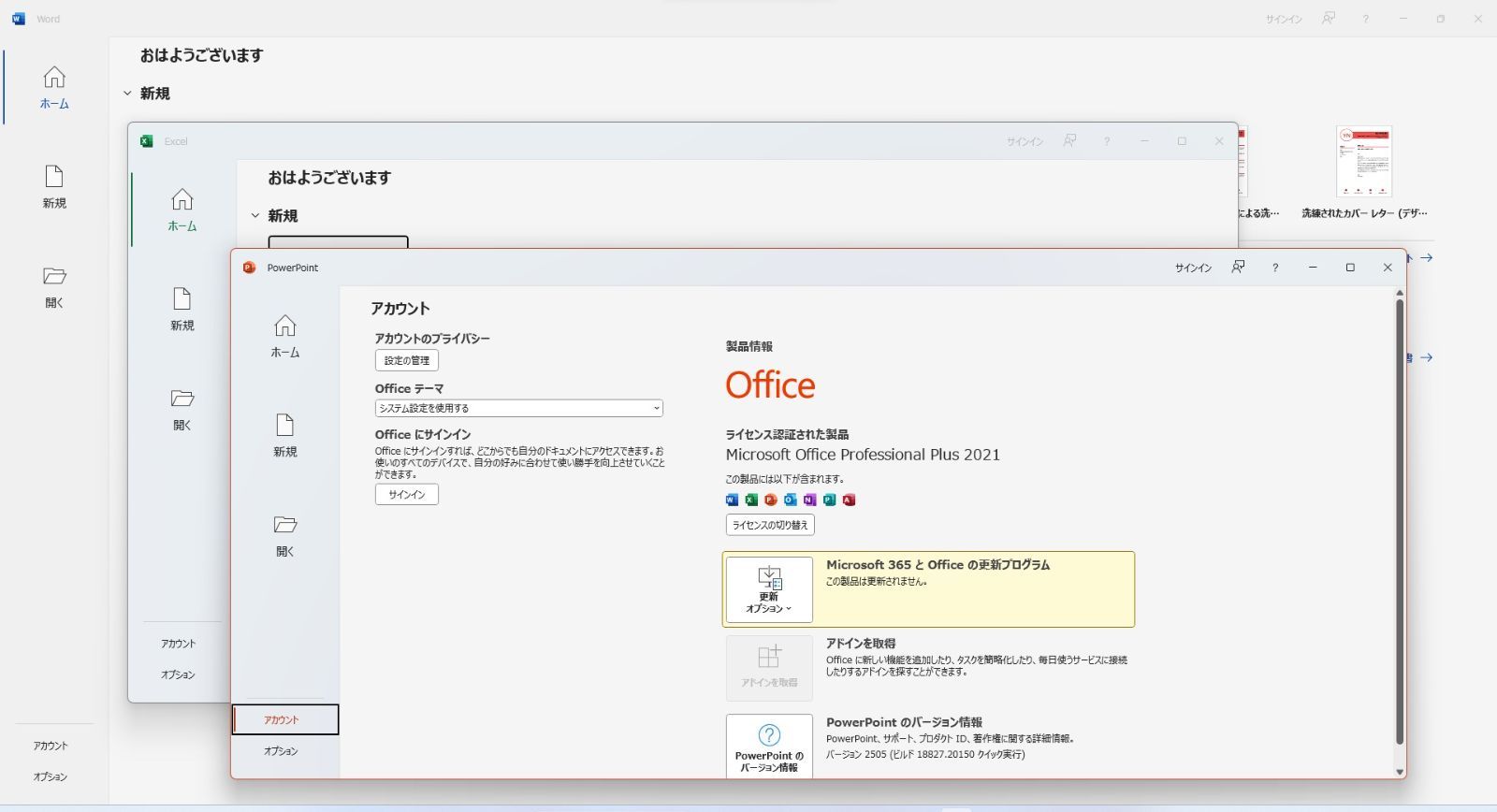The width and height of the screenshot is (1497, 812).
Task: Open Options (オプション) in PowerPoint sidebar
Action: pyautogui.click(x=281, y=750)
